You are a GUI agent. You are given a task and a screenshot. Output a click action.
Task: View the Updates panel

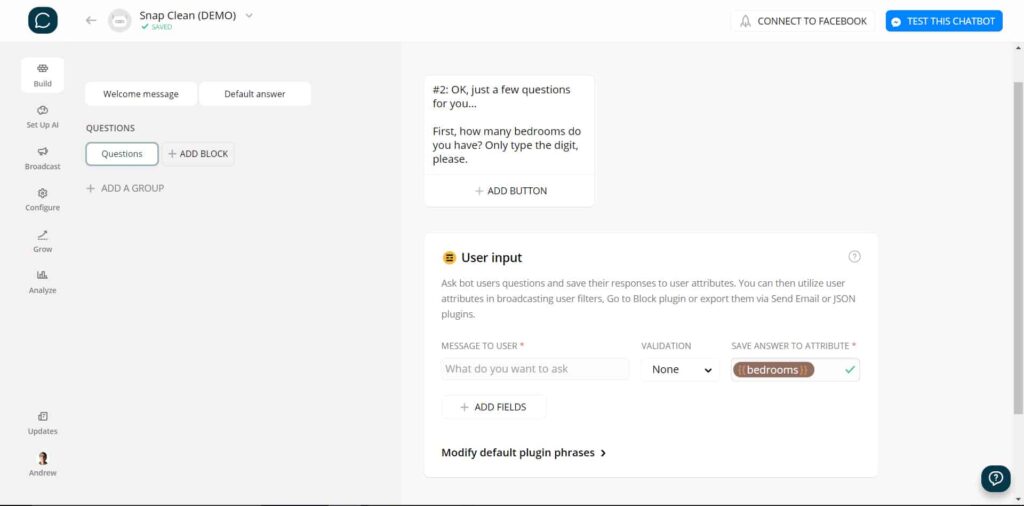[42, 422]
